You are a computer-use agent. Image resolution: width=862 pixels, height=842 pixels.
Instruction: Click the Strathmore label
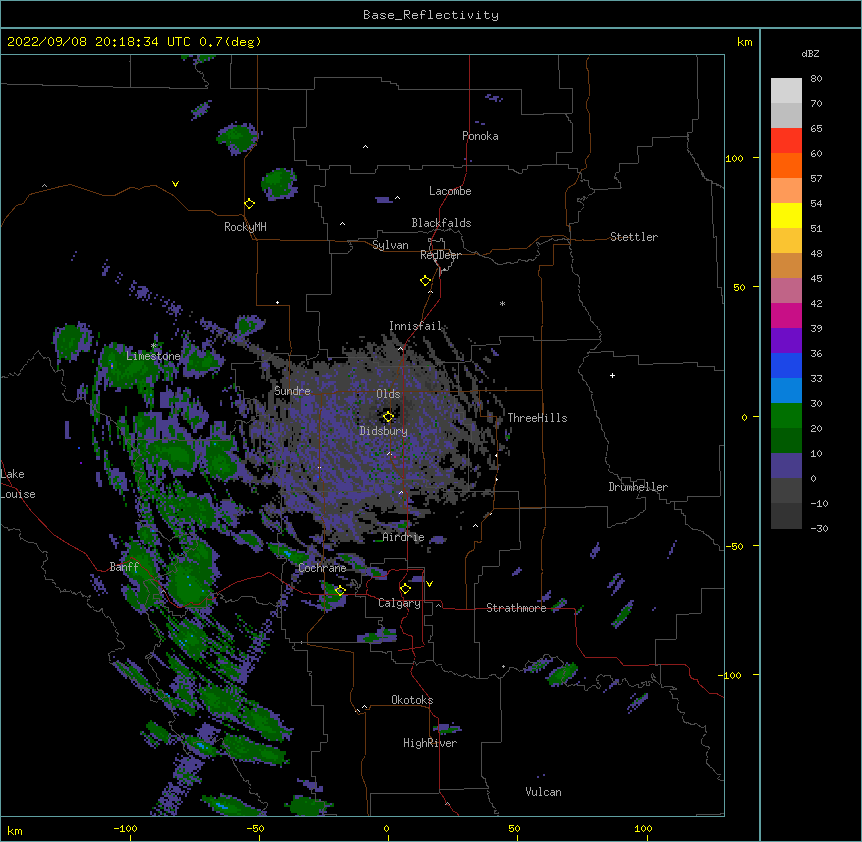516,608
